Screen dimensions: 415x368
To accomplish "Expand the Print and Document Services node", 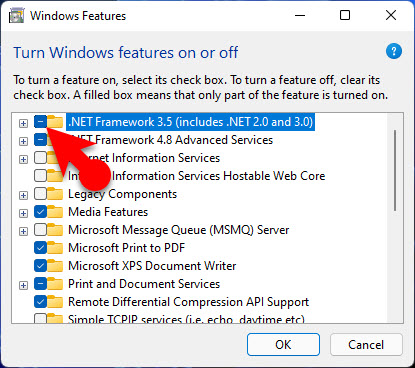I will 23,285.
